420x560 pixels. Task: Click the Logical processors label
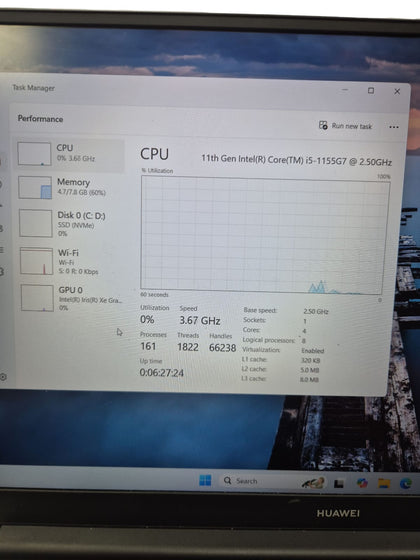(269, 340)
